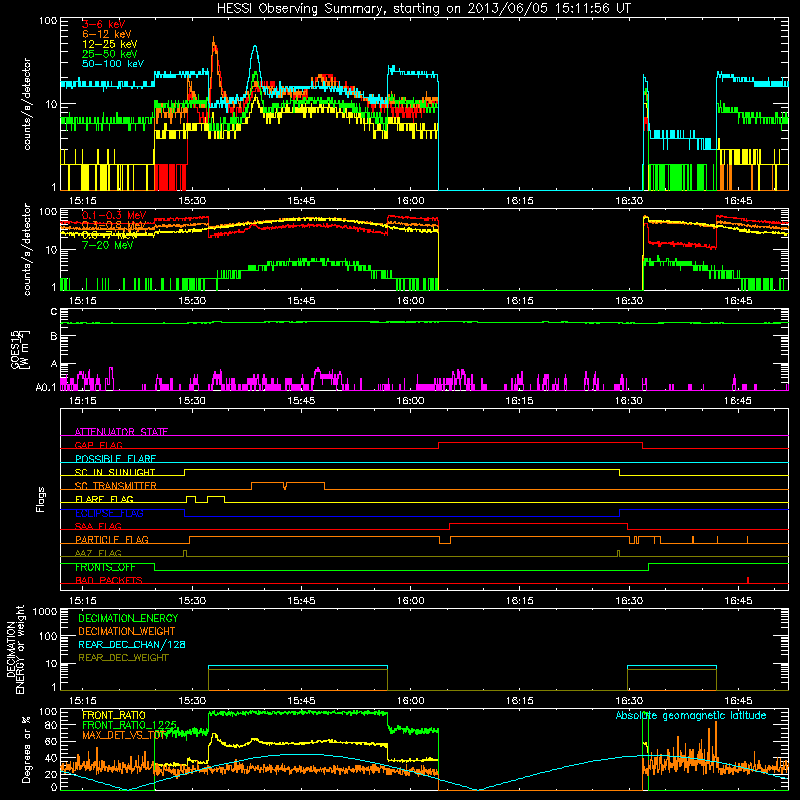
Task: Click the Degrees or % axis label
Action: (26, 749)
